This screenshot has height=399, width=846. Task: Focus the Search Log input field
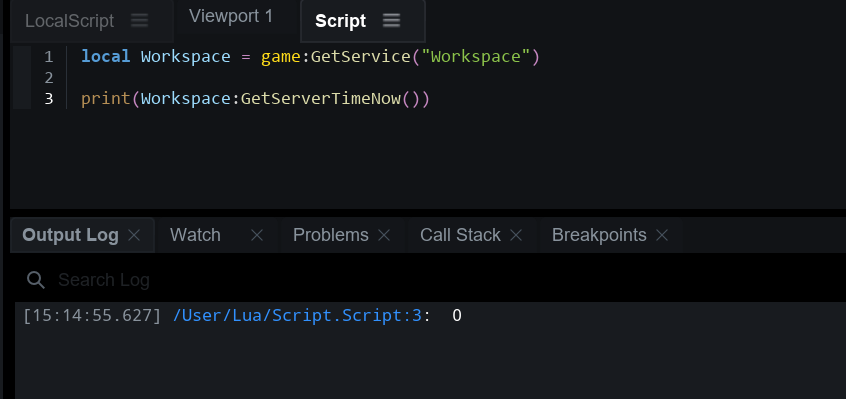(x=432, y=280)
